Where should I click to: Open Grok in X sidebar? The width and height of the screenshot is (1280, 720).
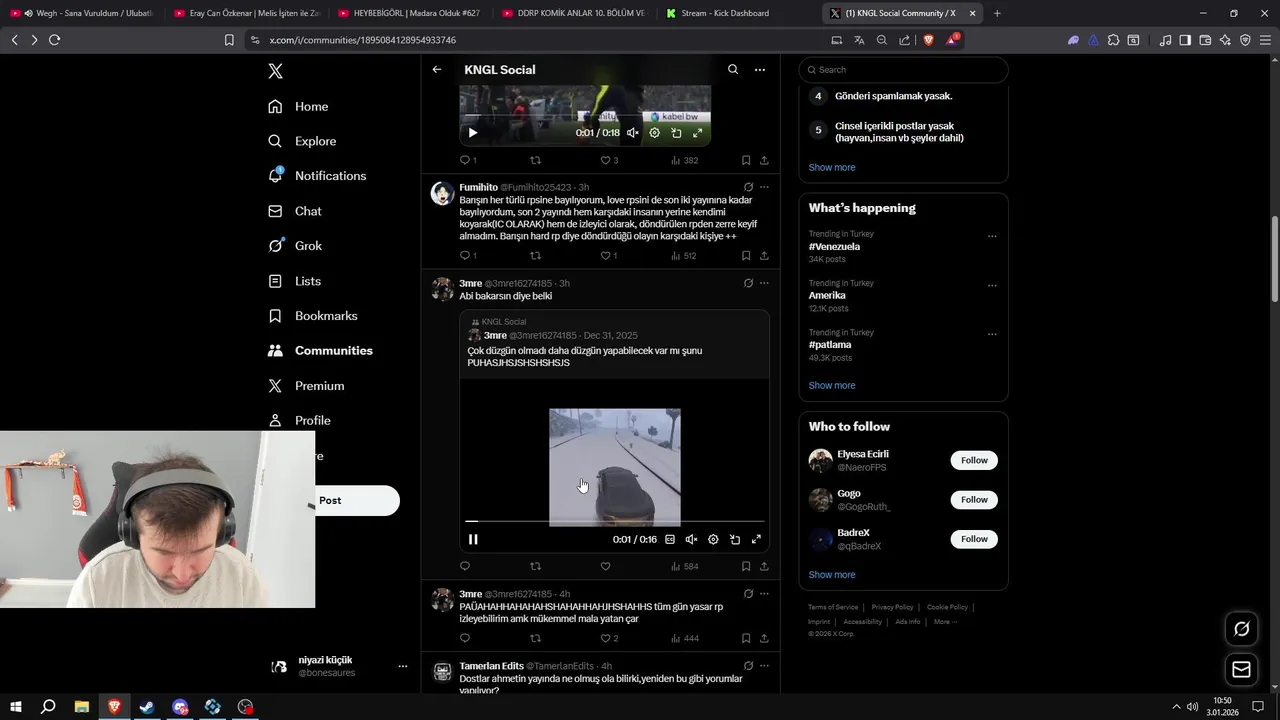coord(295,246)
